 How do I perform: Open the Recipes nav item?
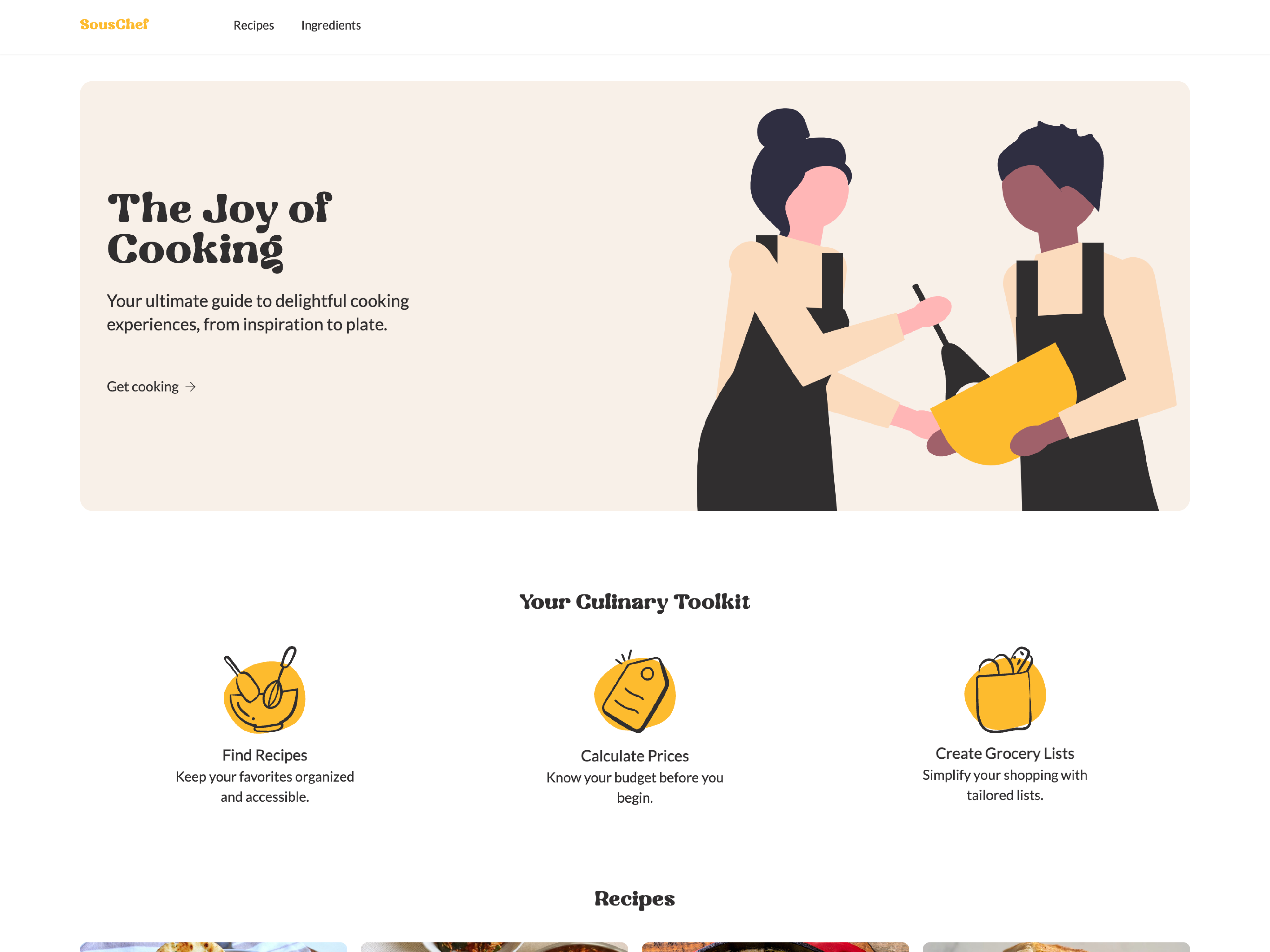(x=253, y=25)
